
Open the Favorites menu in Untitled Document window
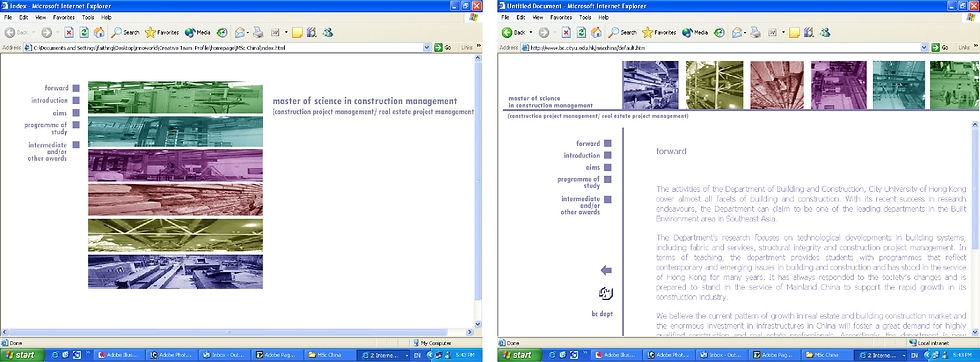562,18
